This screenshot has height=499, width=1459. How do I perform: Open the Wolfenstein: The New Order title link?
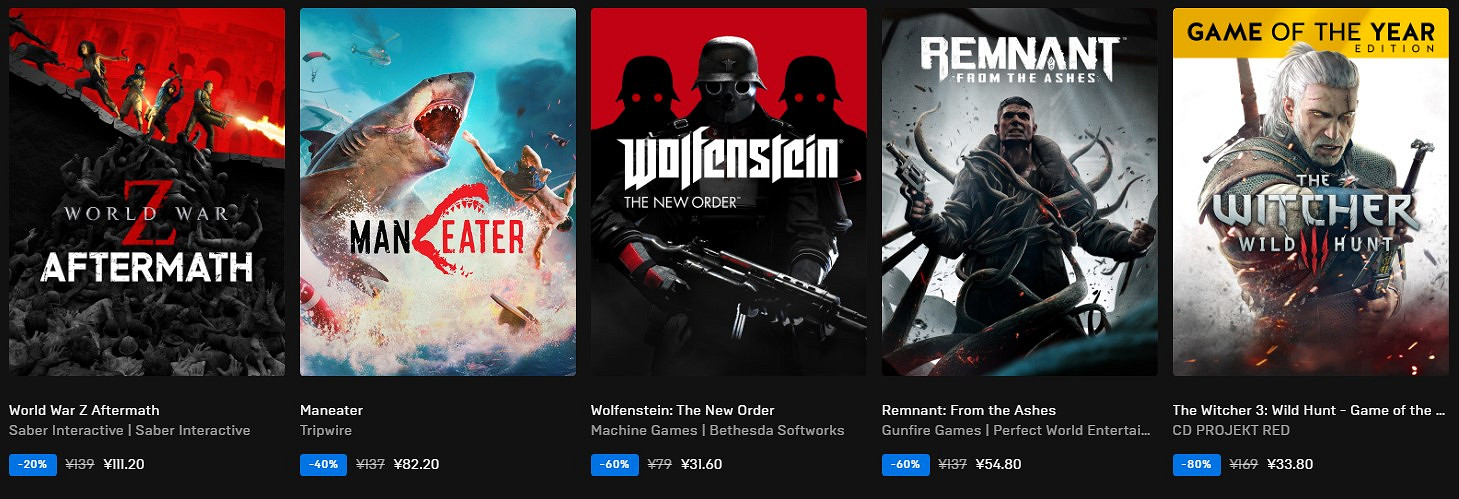[683, 410]
